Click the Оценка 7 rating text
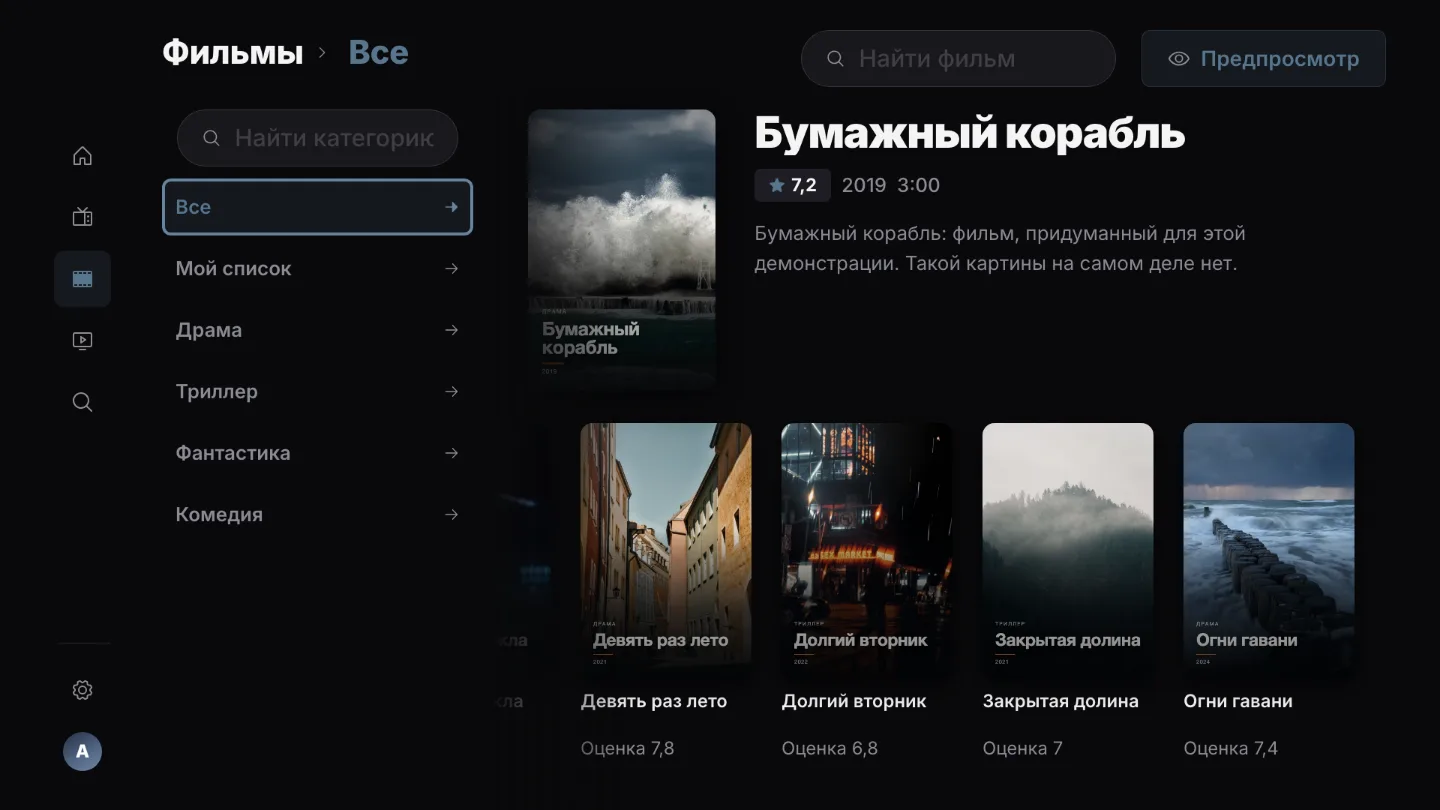 1021,748
